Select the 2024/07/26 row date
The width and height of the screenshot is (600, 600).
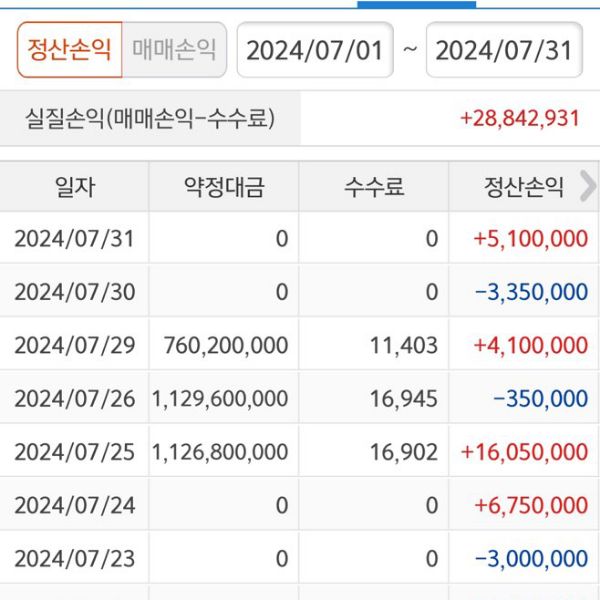(74, 399)
